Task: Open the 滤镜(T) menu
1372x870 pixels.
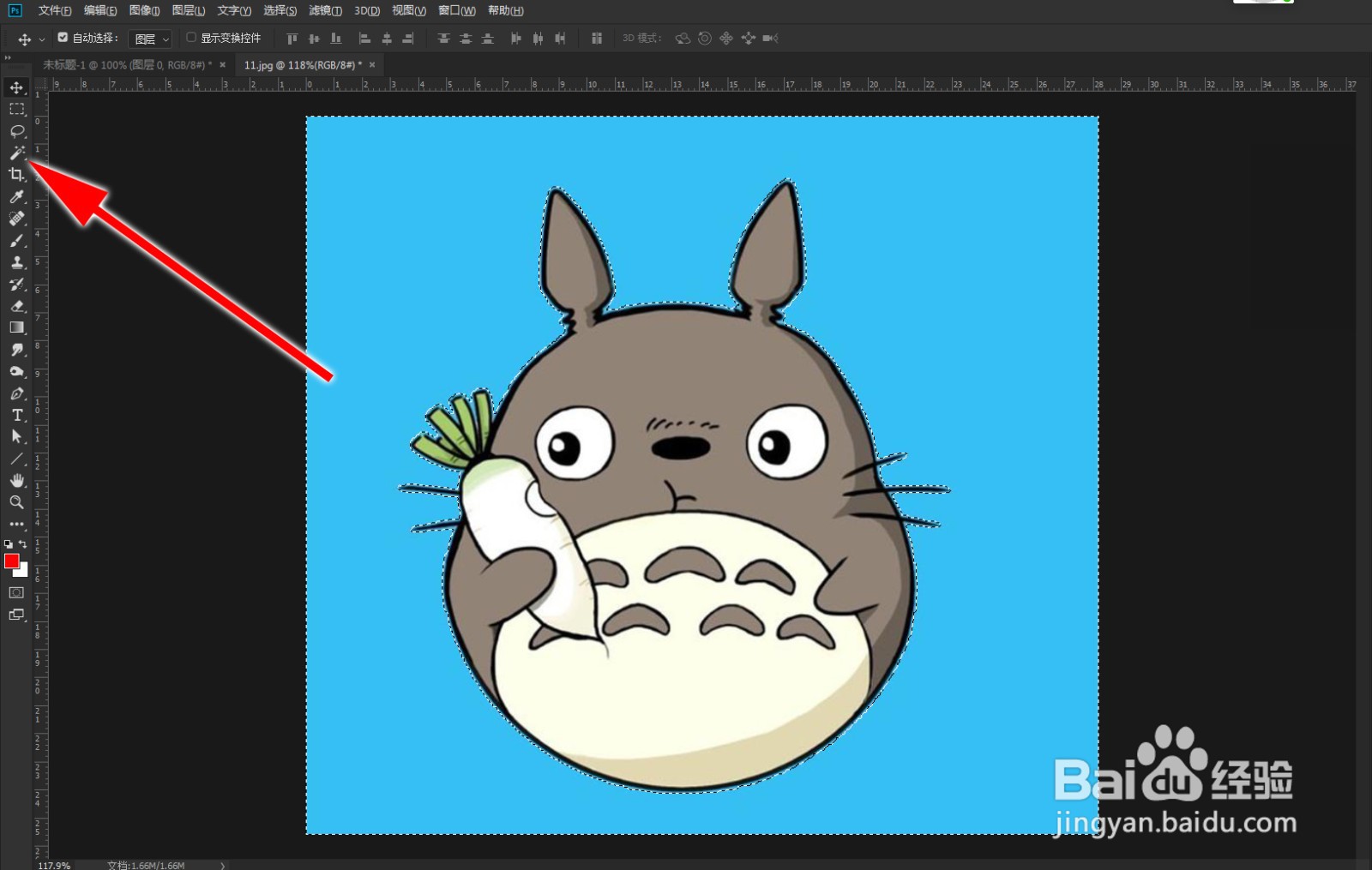Action: (x=325, y=10)
